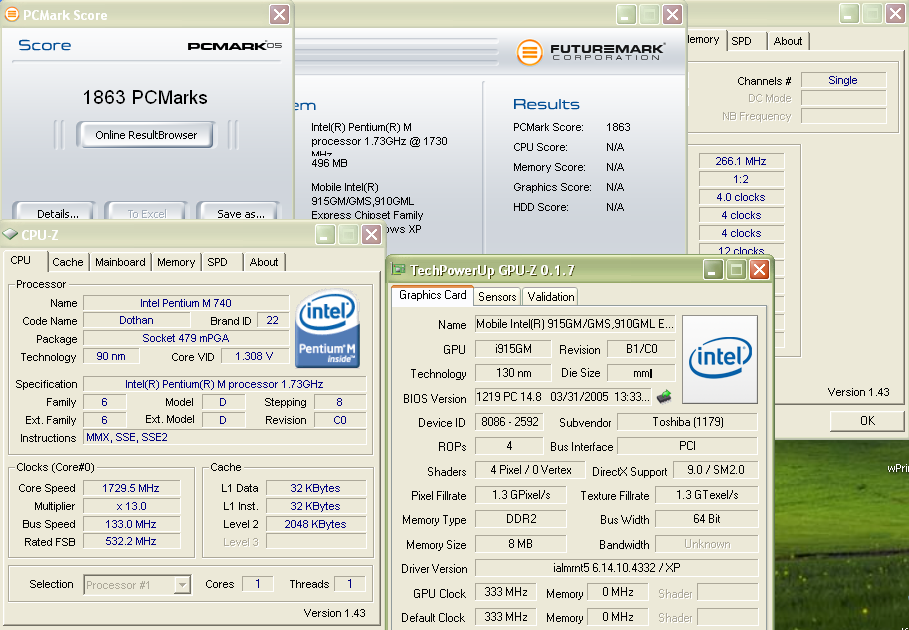Click the To Excel button
This screenshot has height=630, width=909.
coord(146,212)
